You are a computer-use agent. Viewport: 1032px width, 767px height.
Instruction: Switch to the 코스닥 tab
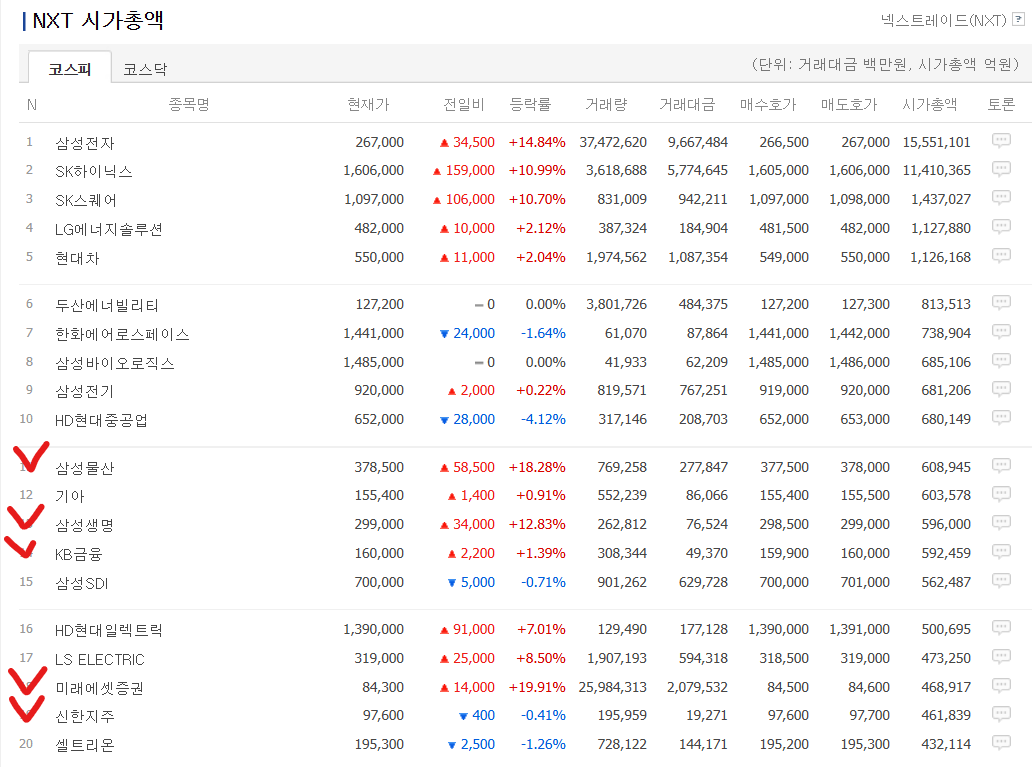point(145,68)
